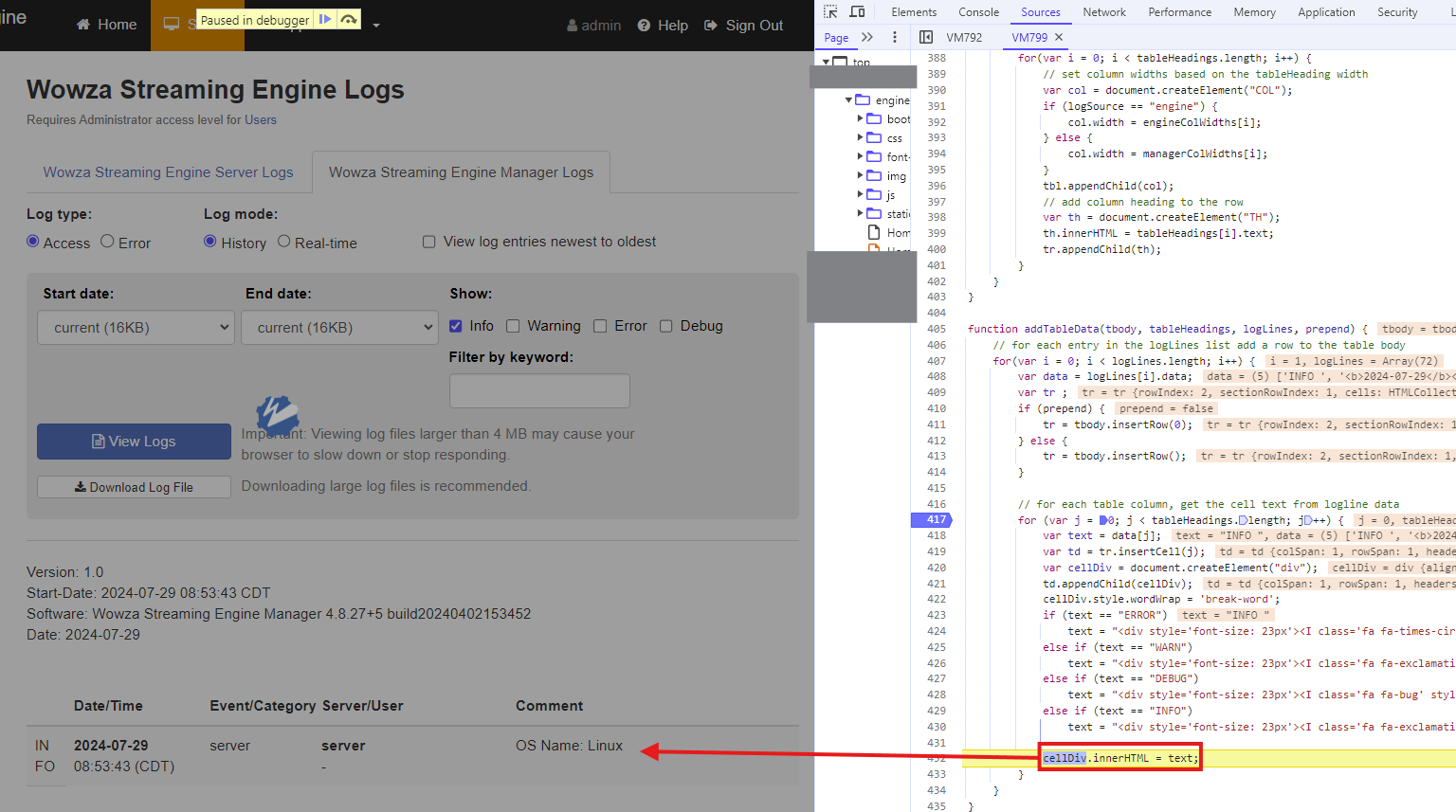Screen dimensions: 1456x812
Task: Select Error log type radio
Action: pos(107,242)
